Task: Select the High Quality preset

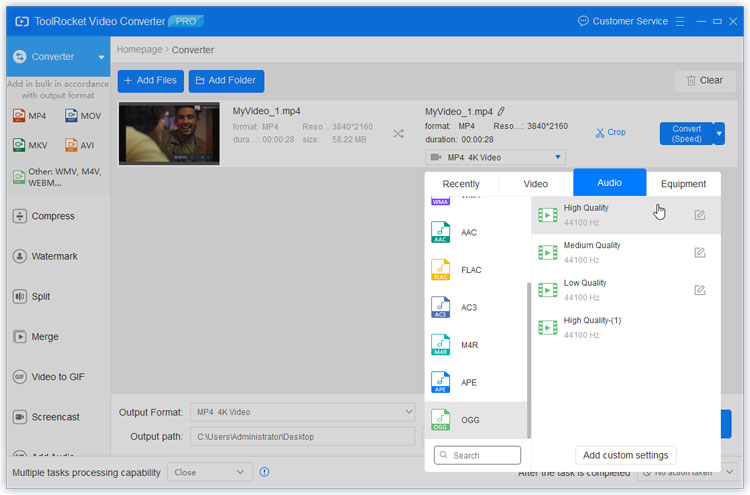Action: (626, 215)
